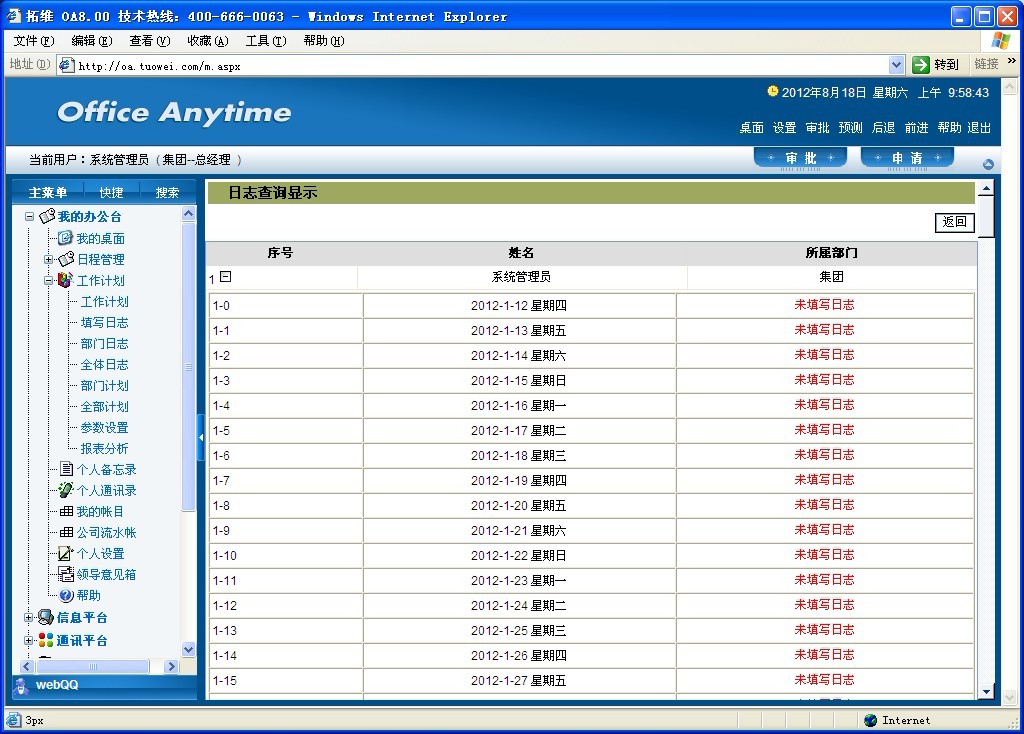The height and width of the screenshot is (734, 1024).
Task: Expand the 日程管理 tree node
Action: (48, 259)
